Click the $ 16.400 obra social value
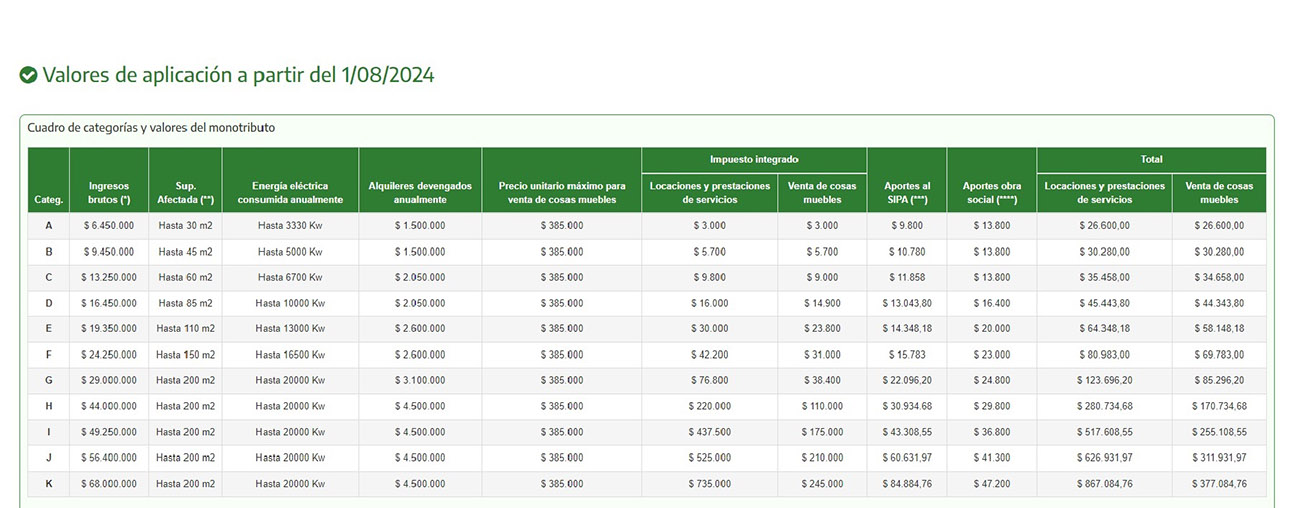Screen dimensions: 1300x508 [x=992, y=303]
